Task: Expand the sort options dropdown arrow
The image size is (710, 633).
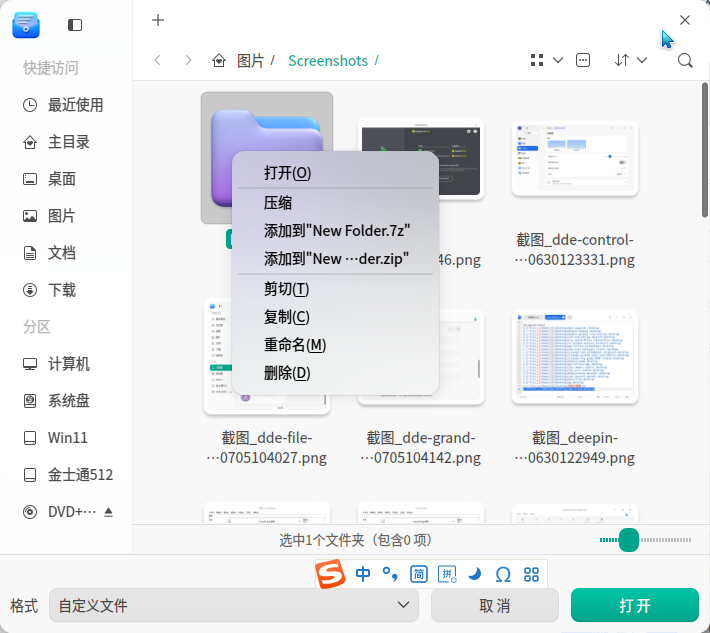Action: pyautogui.click(x=642, y=60)
